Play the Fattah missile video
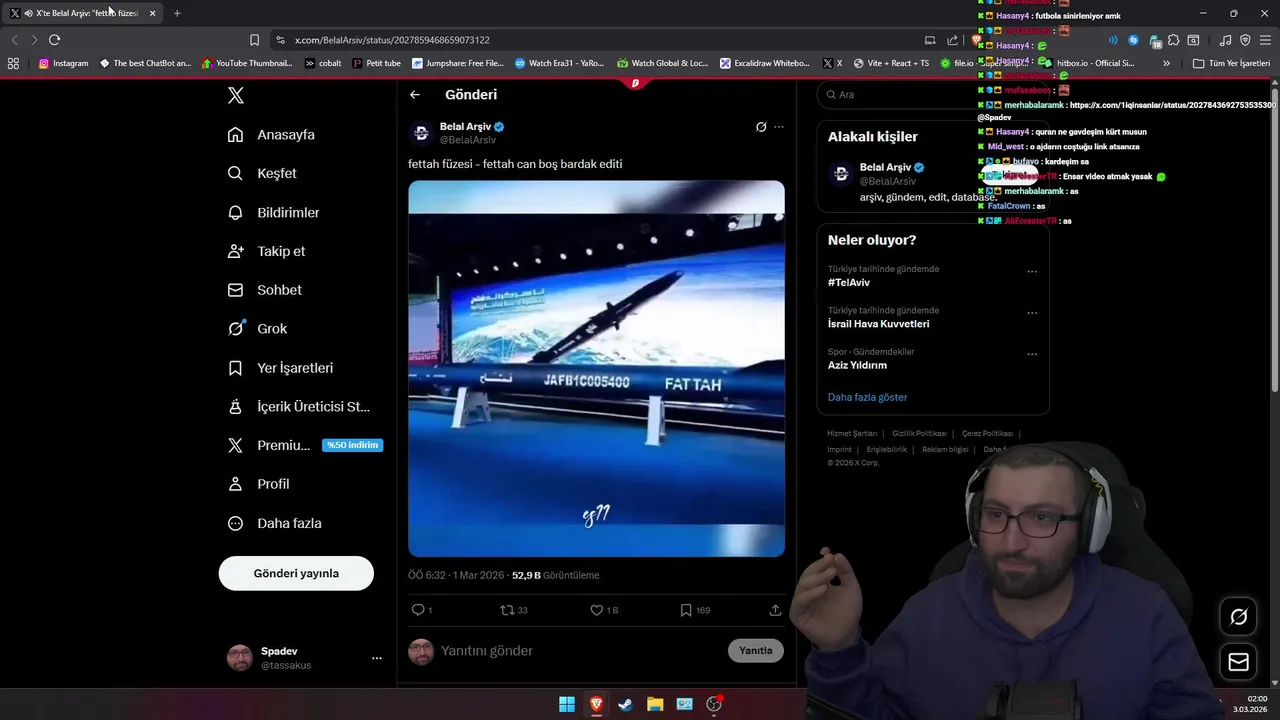Image resolution: width=1280 pixels, height=720 pixels. tap(596, 368)
